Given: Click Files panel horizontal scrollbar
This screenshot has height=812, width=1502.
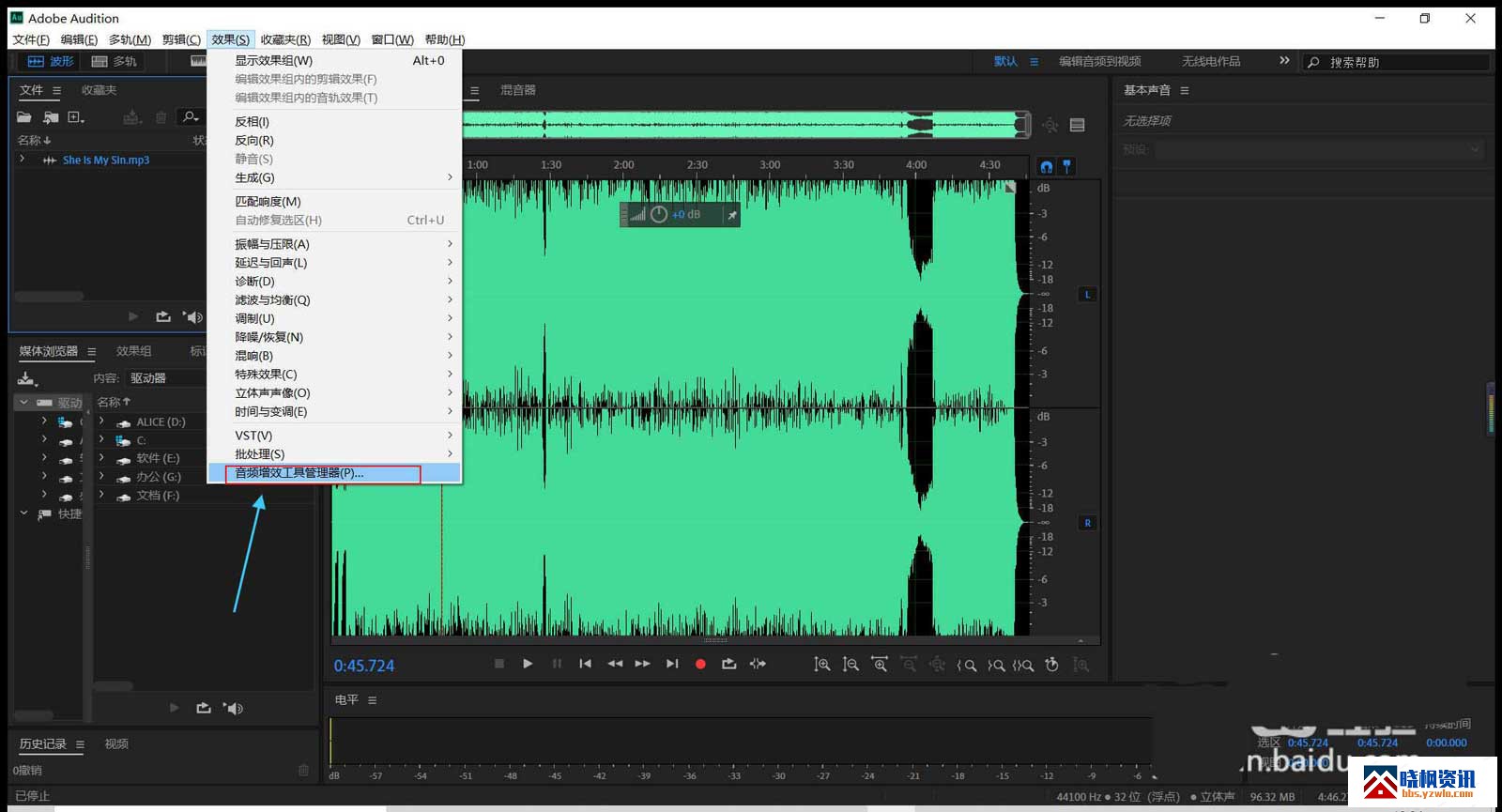Looking at the screenshot, I should [x=49, y=297].
